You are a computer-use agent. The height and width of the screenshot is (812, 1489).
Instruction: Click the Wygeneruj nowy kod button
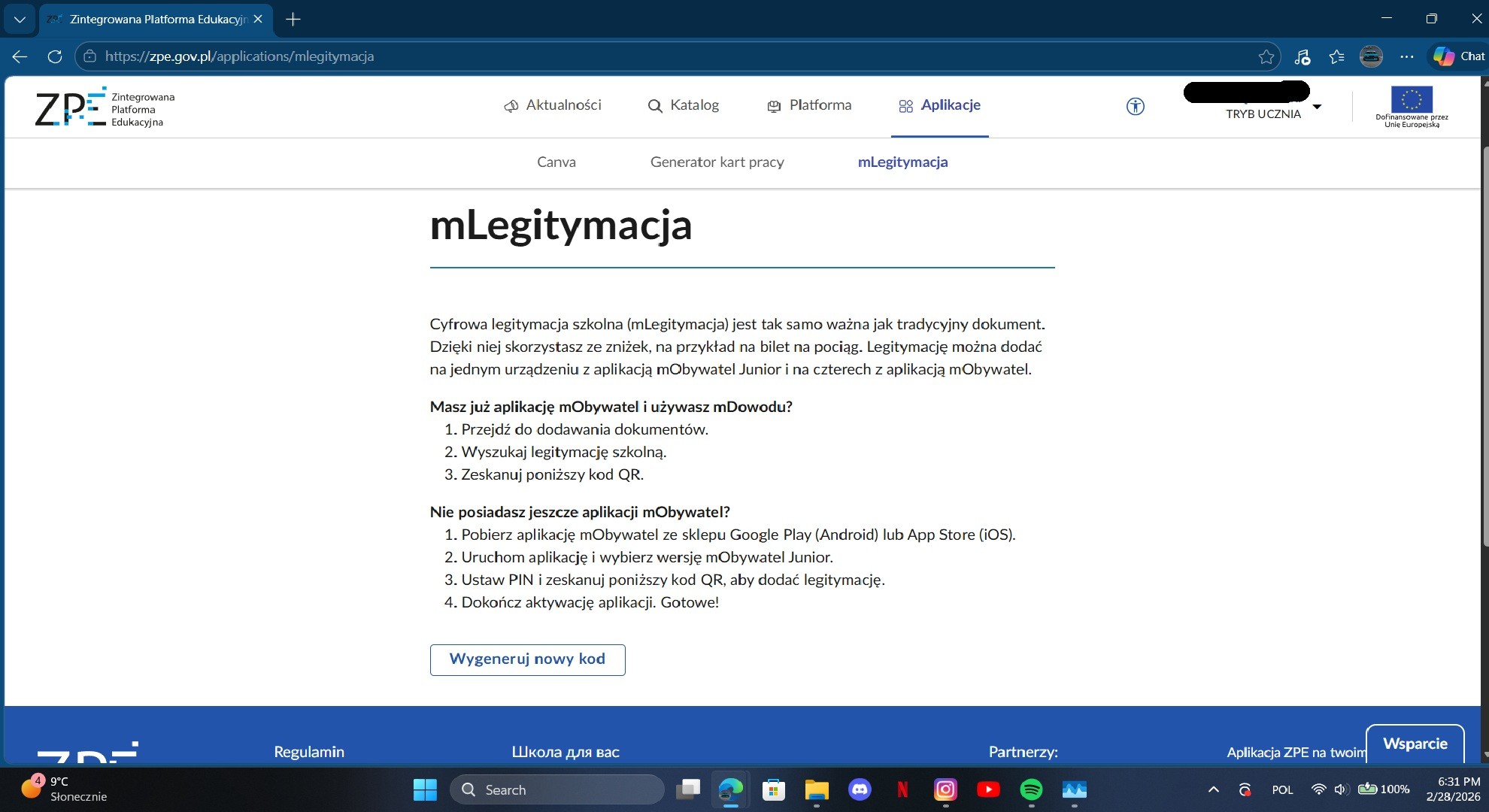[527, 659]
